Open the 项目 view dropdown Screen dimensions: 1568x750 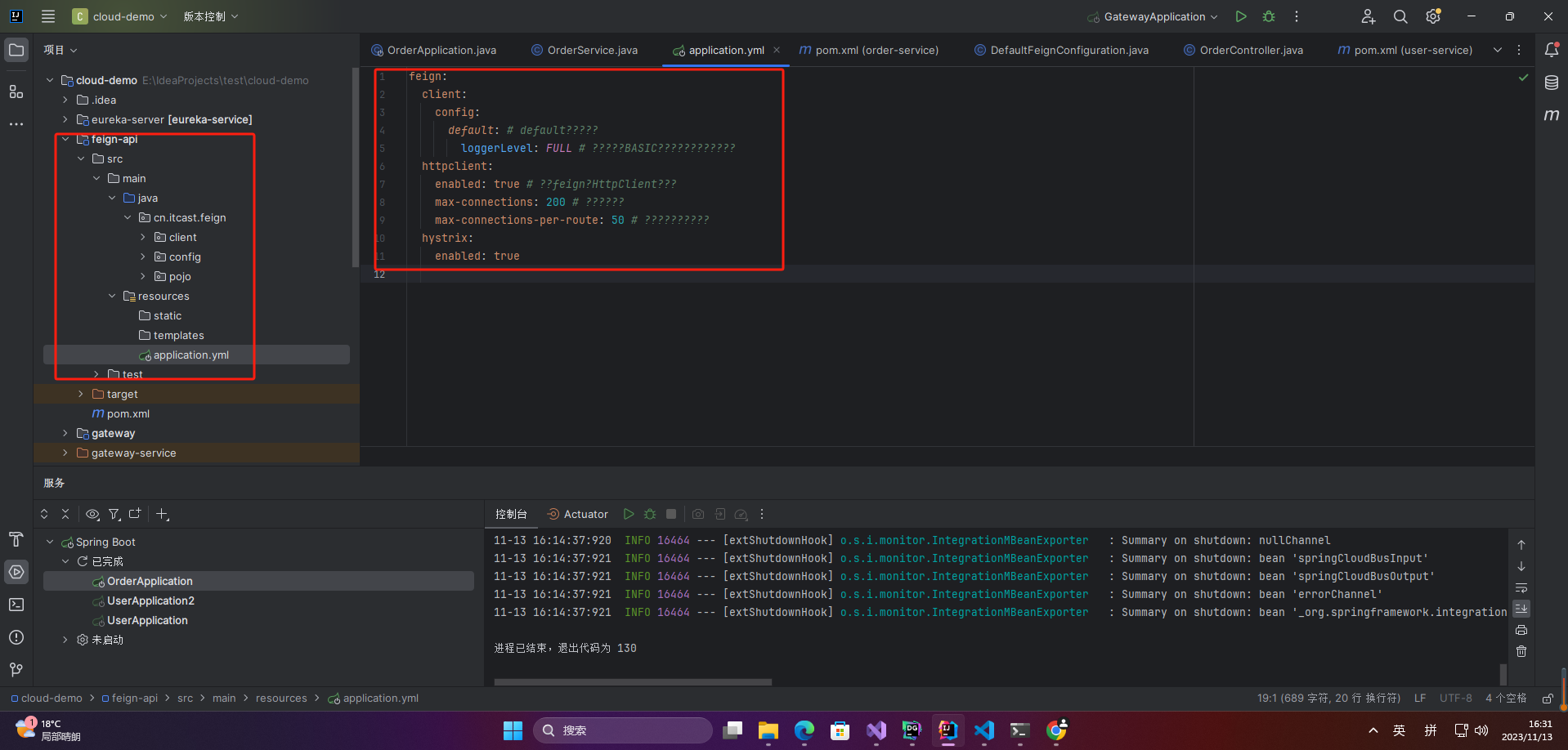click(x=60, y=50)
